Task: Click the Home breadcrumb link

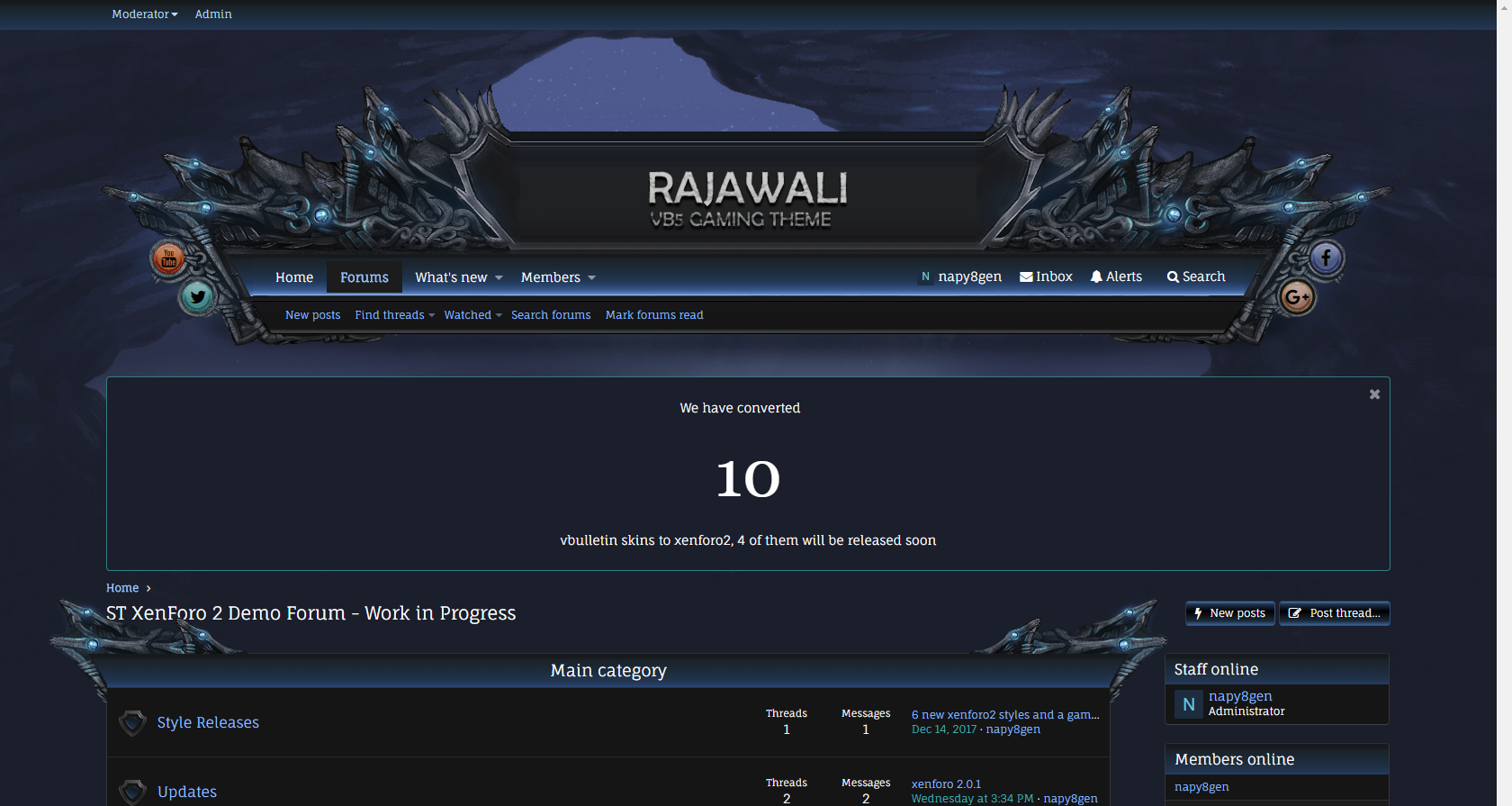Action: [122, 588]
